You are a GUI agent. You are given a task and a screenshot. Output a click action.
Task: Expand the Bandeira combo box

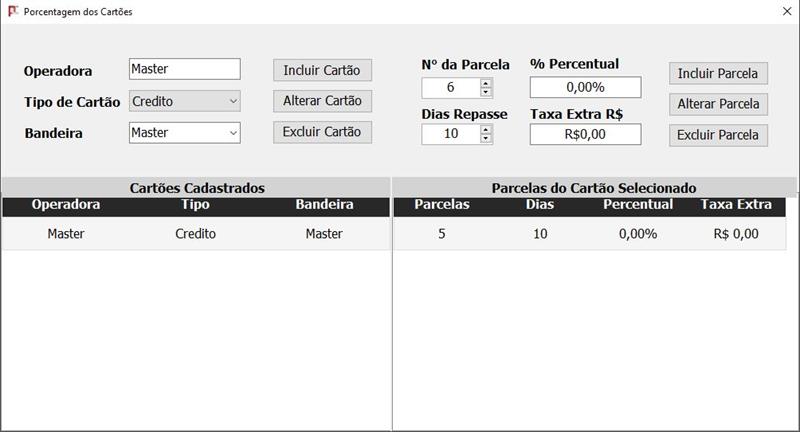(185, 133)
